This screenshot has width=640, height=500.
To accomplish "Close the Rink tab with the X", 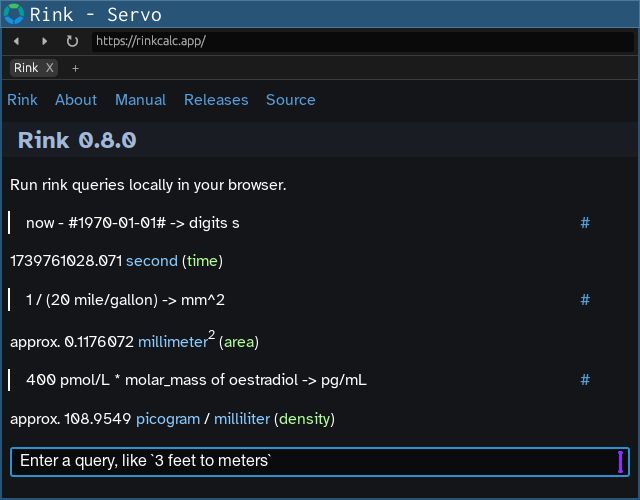I will click(49, 68).
